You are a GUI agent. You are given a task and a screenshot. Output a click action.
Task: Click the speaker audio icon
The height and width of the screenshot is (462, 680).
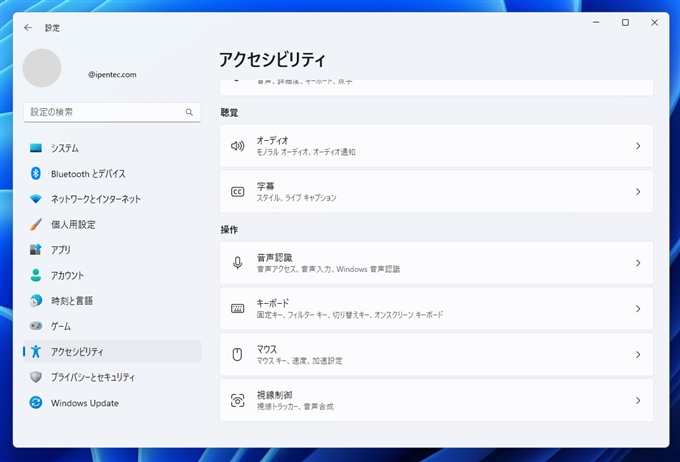(x=237, y=146)
